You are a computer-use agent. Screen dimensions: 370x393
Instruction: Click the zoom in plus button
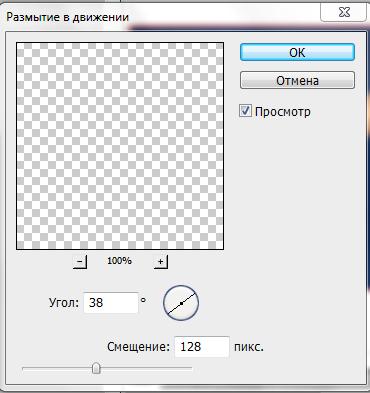(161, 262)
